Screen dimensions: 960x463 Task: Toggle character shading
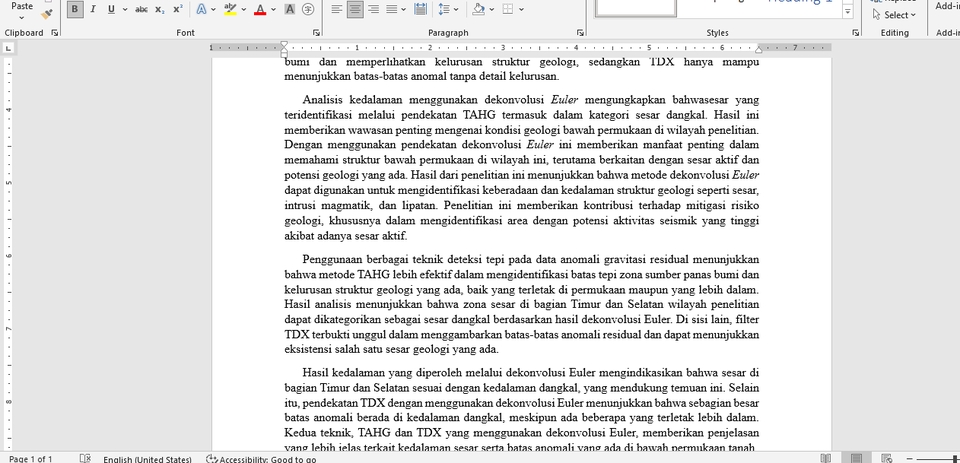pos(290,9)
